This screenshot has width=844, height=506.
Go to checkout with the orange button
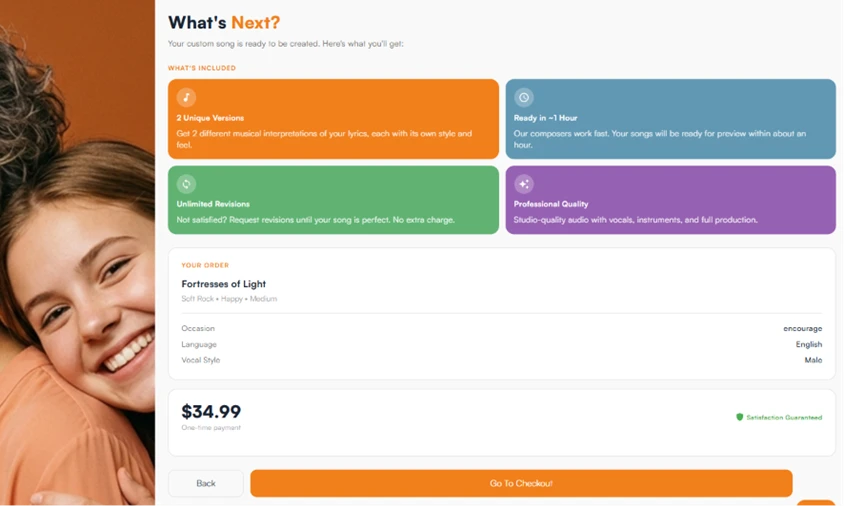[x=521, y=483]
